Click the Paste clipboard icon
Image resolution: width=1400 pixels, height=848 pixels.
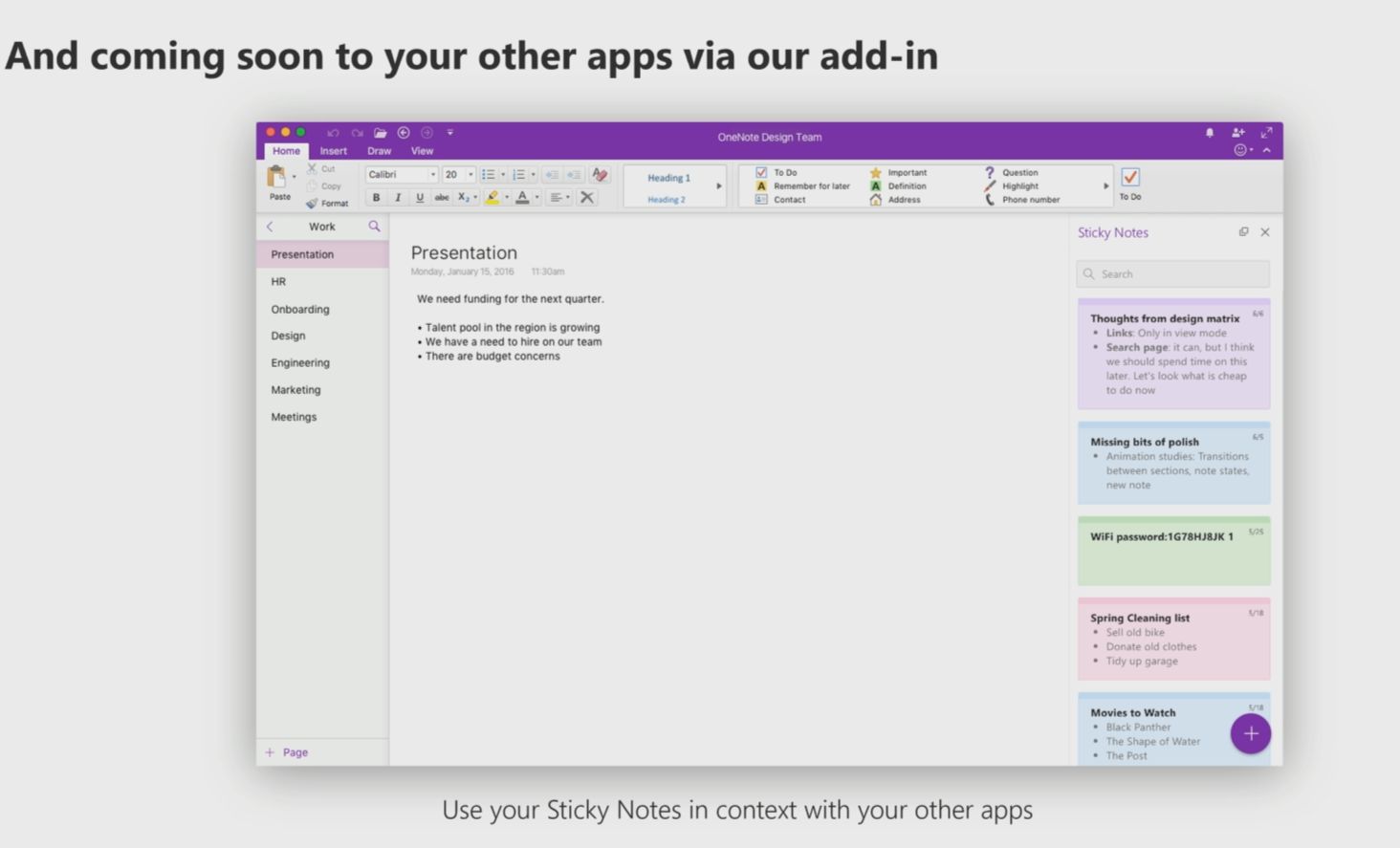(x=276, y=176)
